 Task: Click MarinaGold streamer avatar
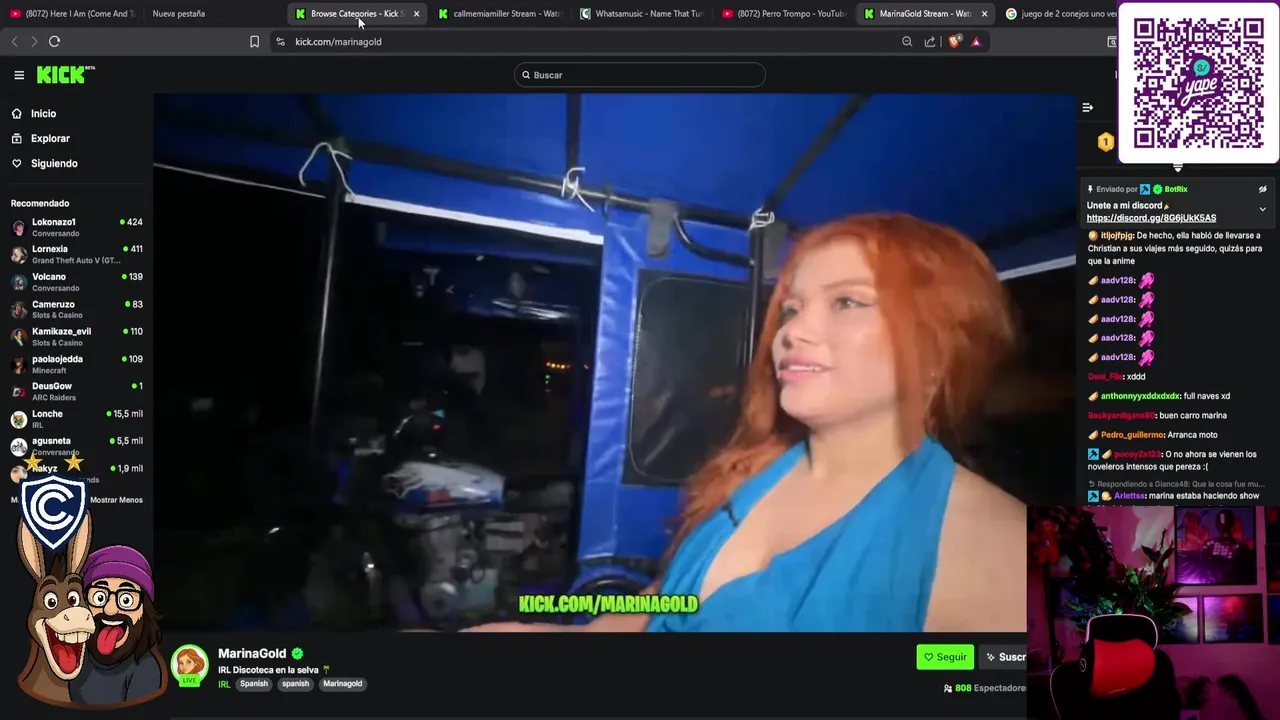190,665
